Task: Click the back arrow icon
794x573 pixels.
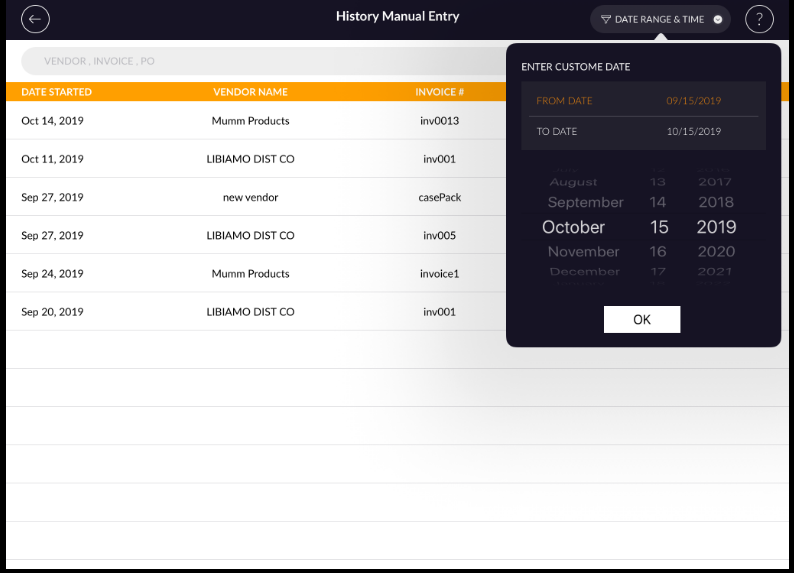Action: 35,19
